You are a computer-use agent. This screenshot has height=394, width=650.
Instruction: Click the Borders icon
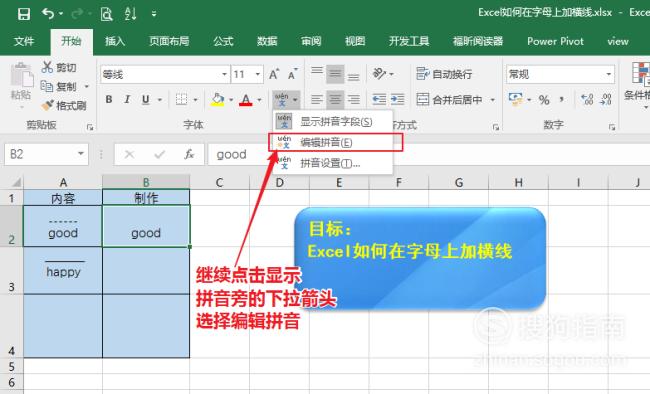click(181, 100)
